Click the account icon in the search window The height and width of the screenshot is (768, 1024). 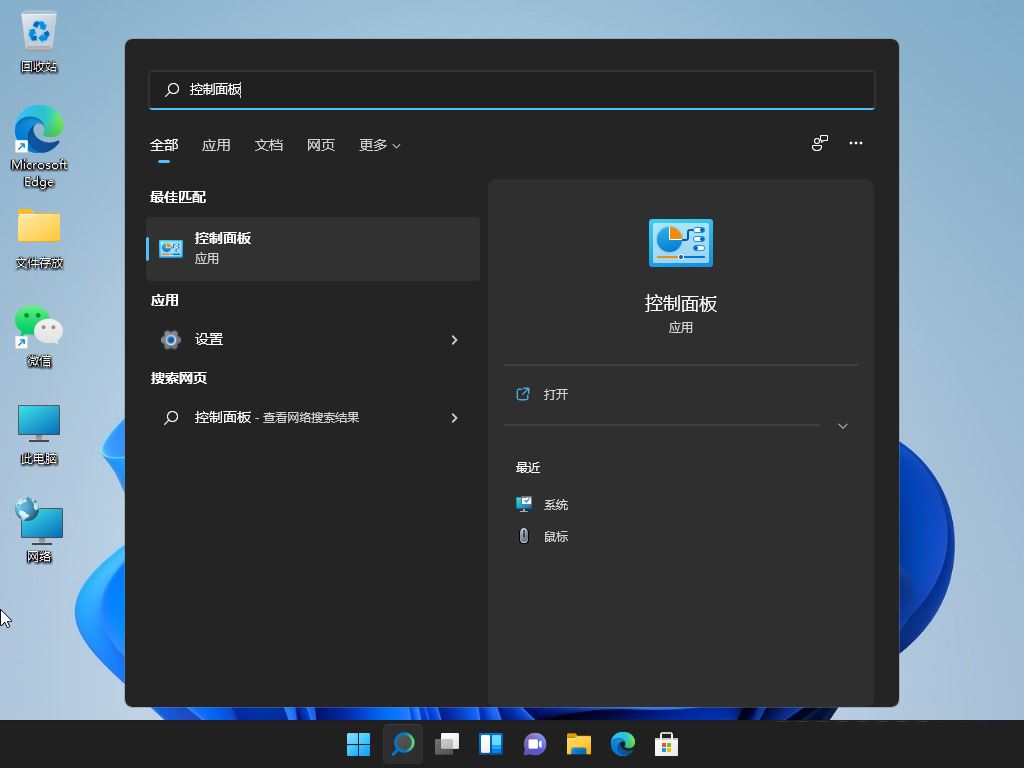click(819, 143)
